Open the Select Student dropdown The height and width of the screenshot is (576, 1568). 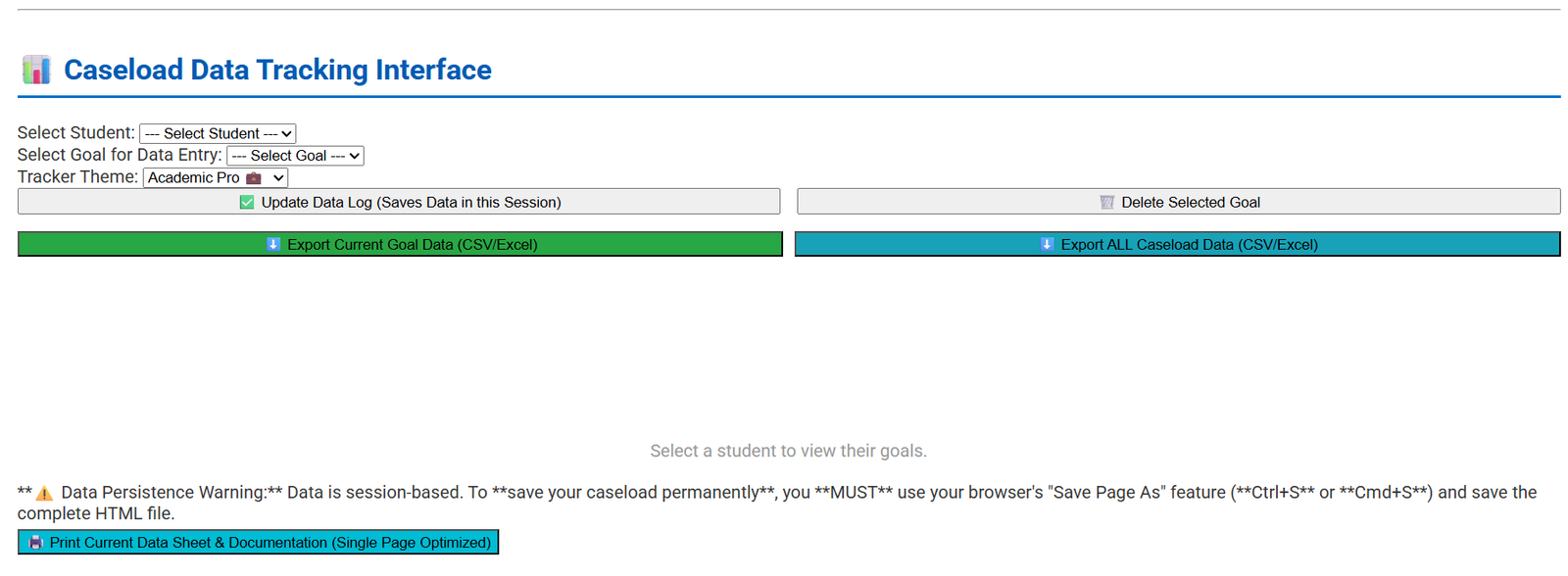(218, 134)
